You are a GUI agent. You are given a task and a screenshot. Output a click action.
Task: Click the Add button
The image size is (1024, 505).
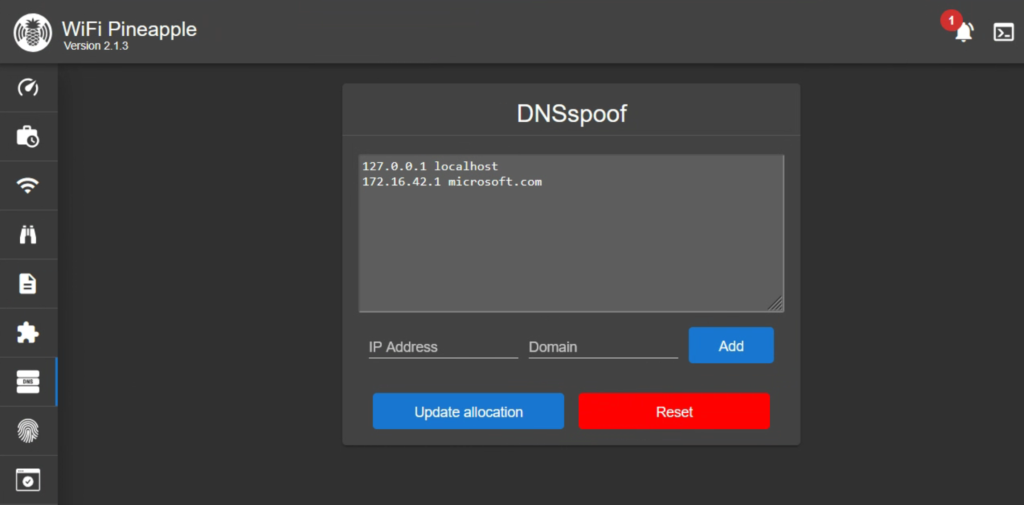(x=731, y=346)
